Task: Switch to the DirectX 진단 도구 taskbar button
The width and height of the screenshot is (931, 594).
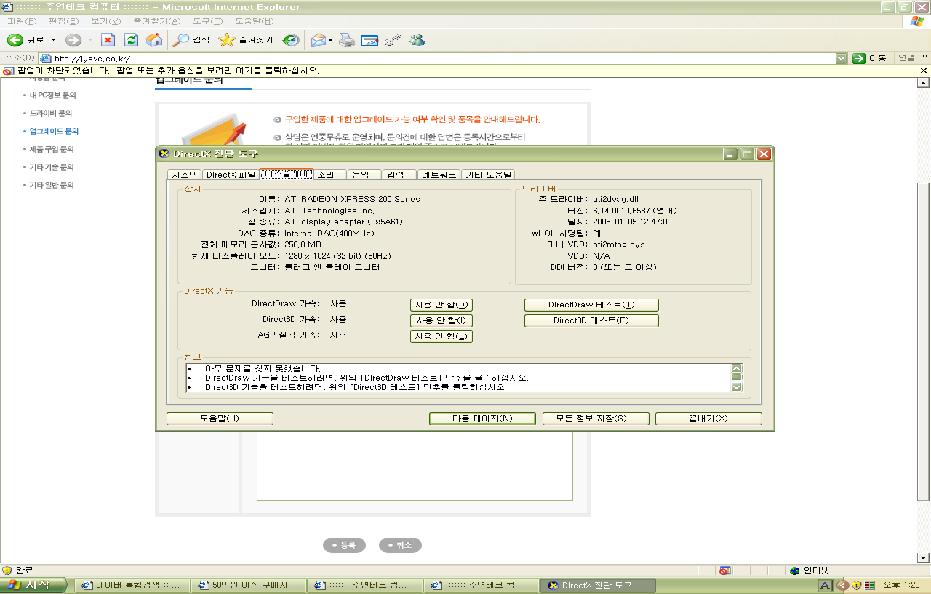Action: click(598, 586)
